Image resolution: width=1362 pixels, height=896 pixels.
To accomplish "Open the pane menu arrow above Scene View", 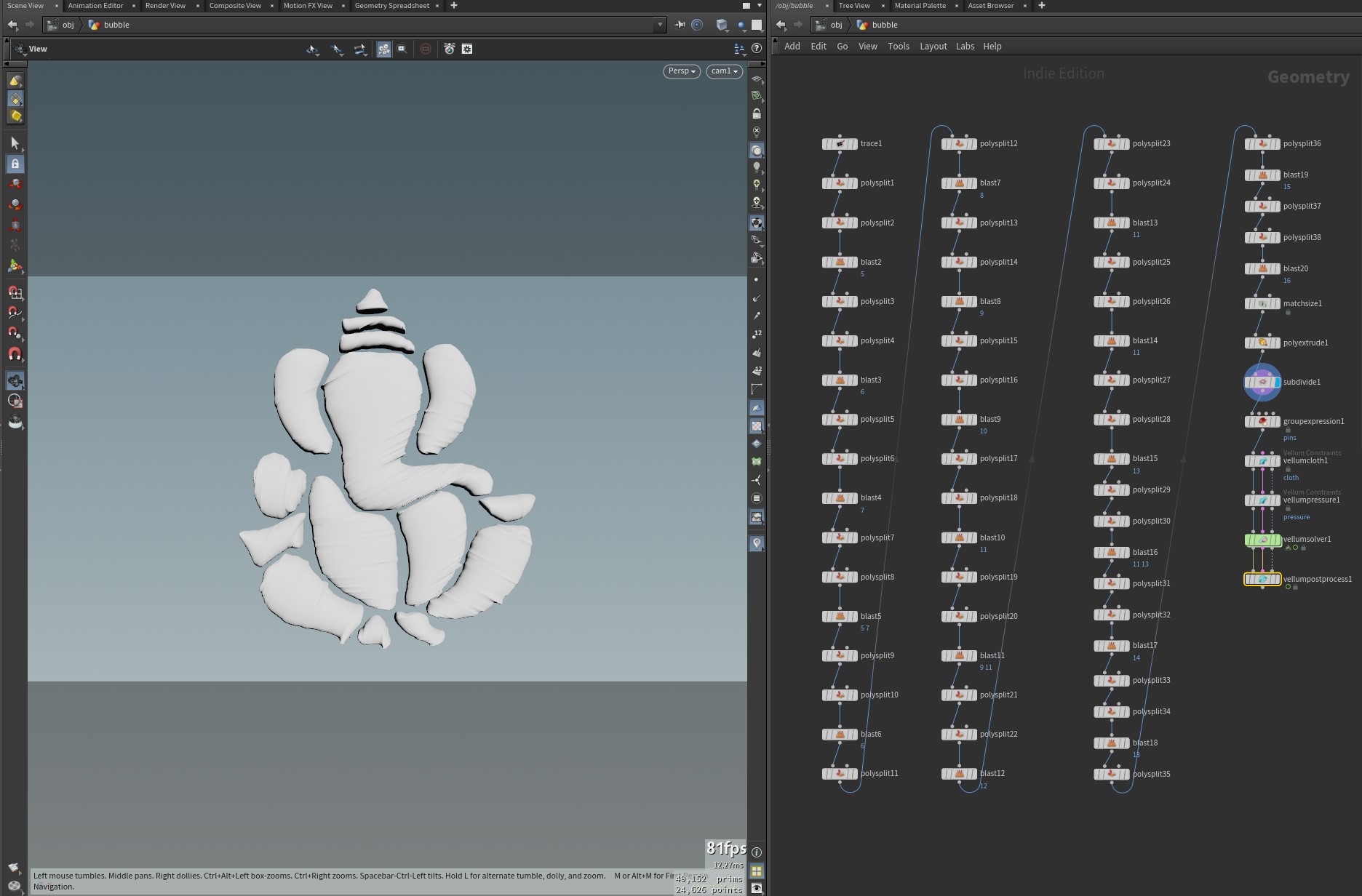I will coord(760,6).
